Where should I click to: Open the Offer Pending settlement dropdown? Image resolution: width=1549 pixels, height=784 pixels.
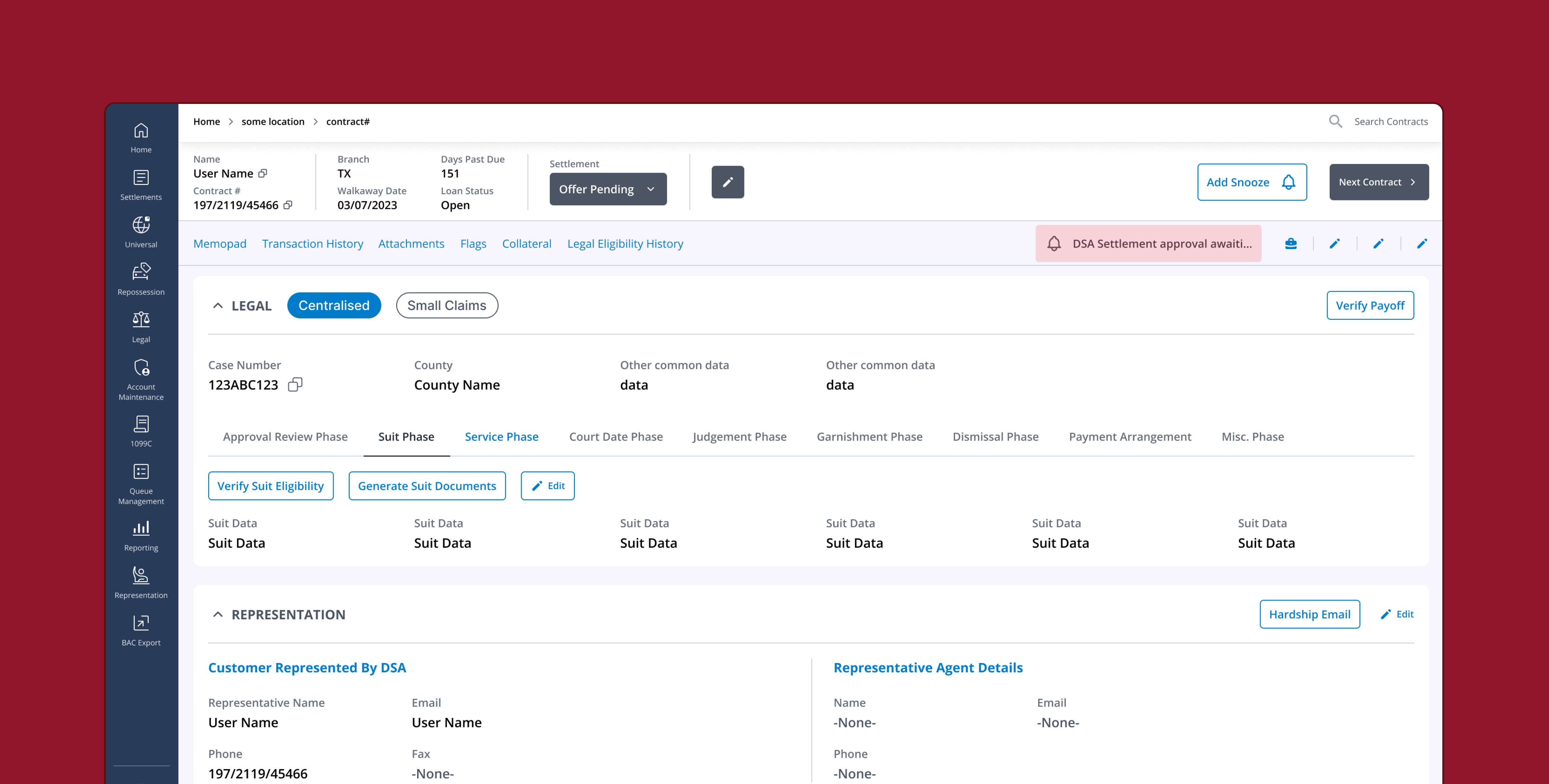pos(607,189)
